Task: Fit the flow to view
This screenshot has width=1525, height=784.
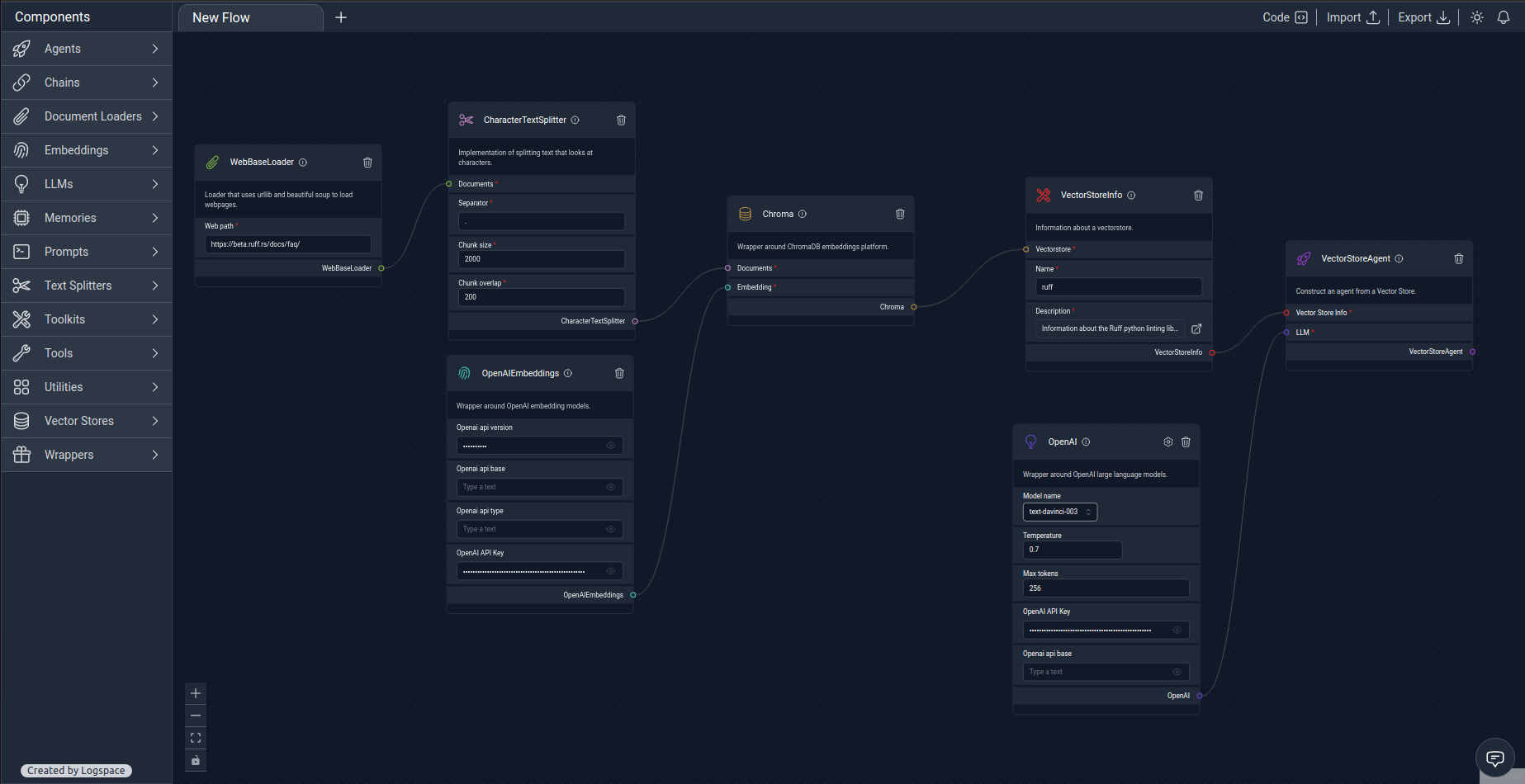Action: 196,738
